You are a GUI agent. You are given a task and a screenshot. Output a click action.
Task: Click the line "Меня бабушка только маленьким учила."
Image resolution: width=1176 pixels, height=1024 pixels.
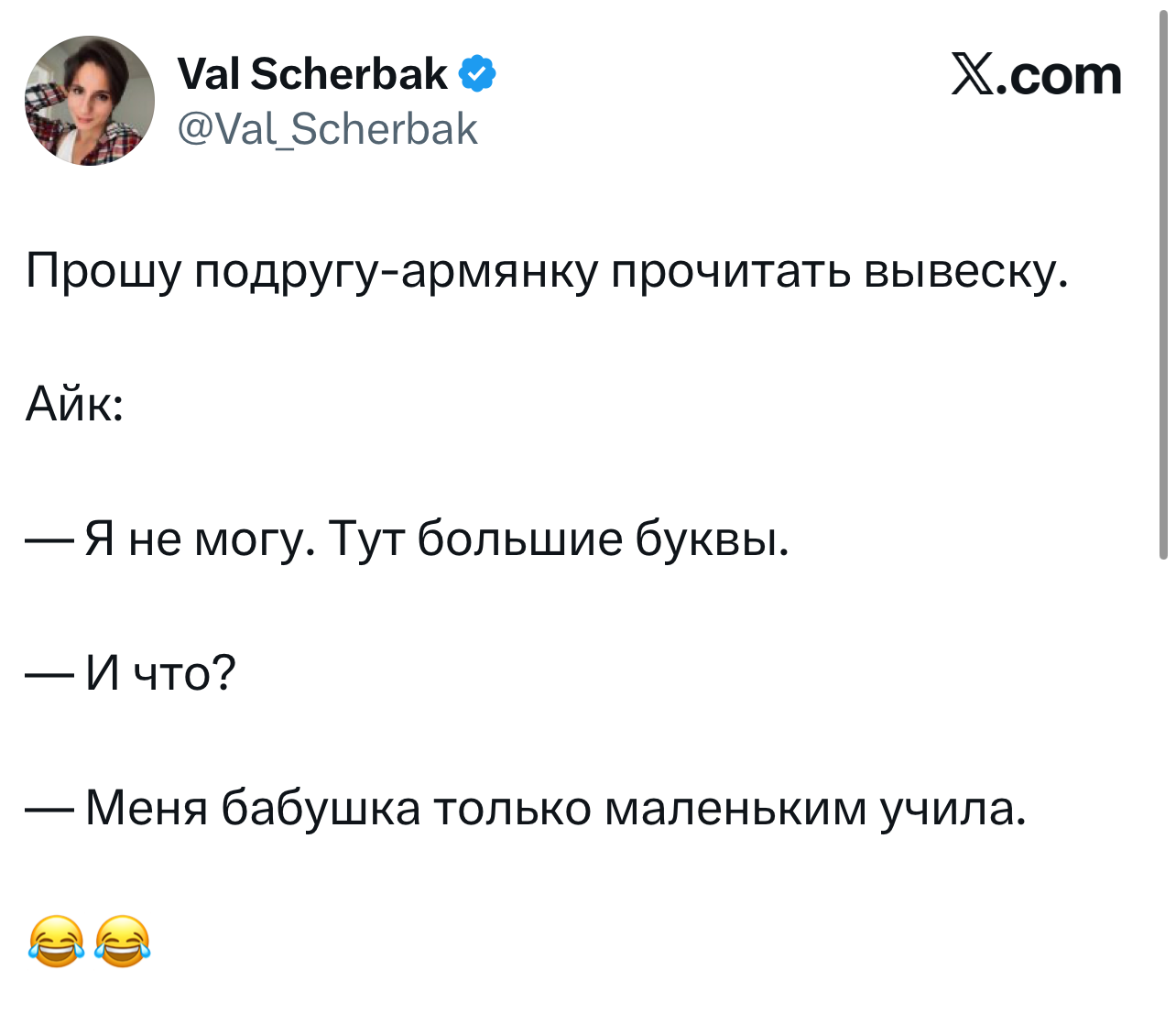pos(555,808)
